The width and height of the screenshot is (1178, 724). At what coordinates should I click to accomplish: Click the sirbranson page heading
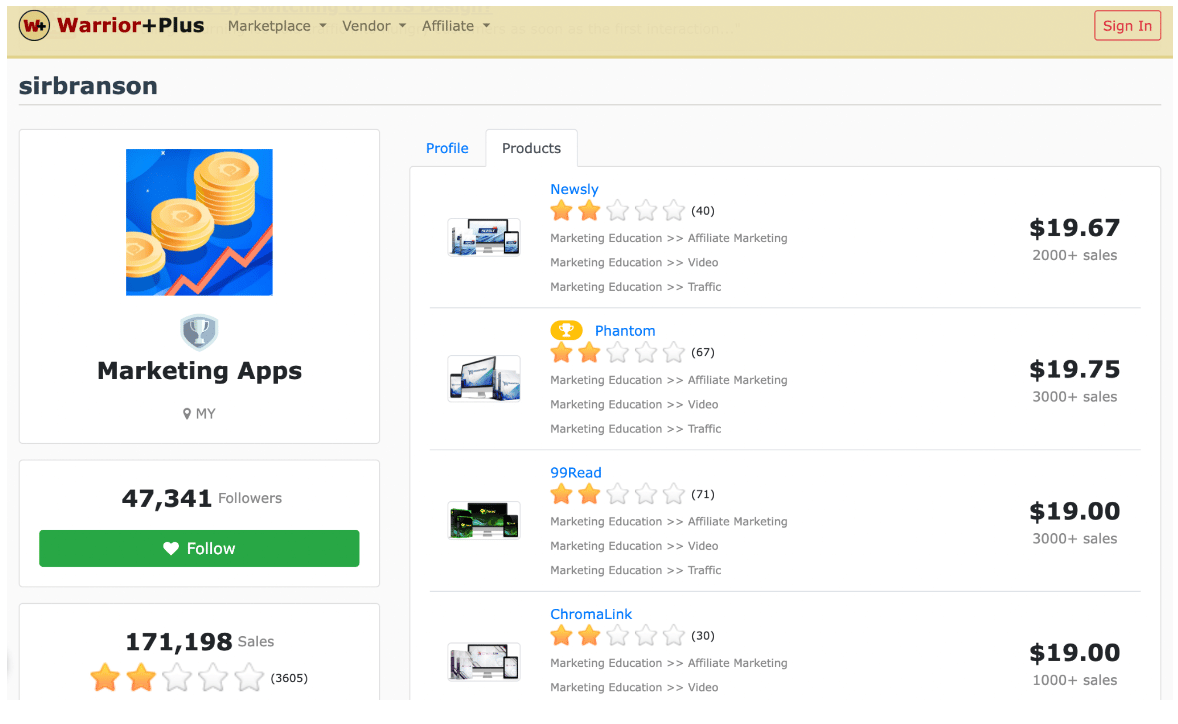(88, 86)
